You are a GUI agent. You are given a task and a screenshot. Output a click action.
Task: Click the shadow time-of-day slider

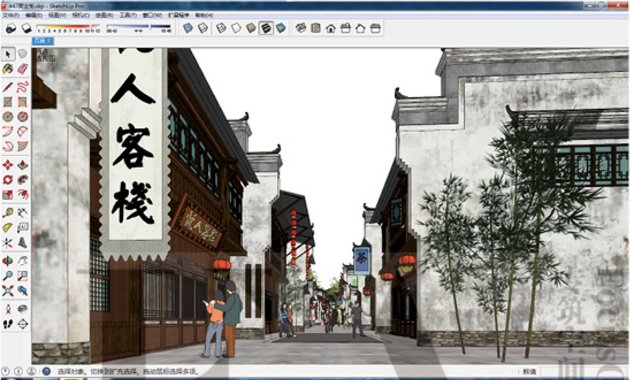click(x=139, y=28)
